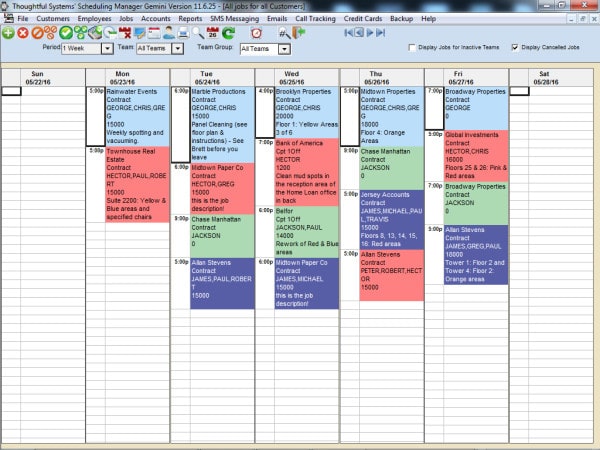Image resolution: width=600 pixels, height=450 pixels.
Task: Open the Help menu
Action: pos(429,19)
